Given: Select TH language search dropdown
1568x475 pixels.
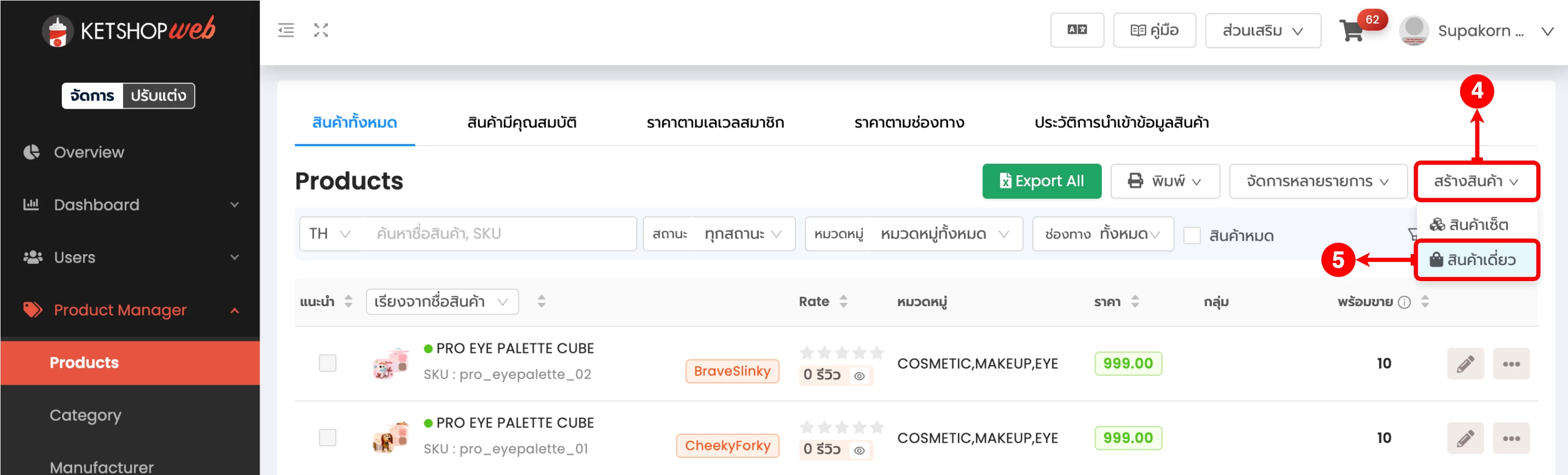Looking at the screenshot, I should (331, 234).
